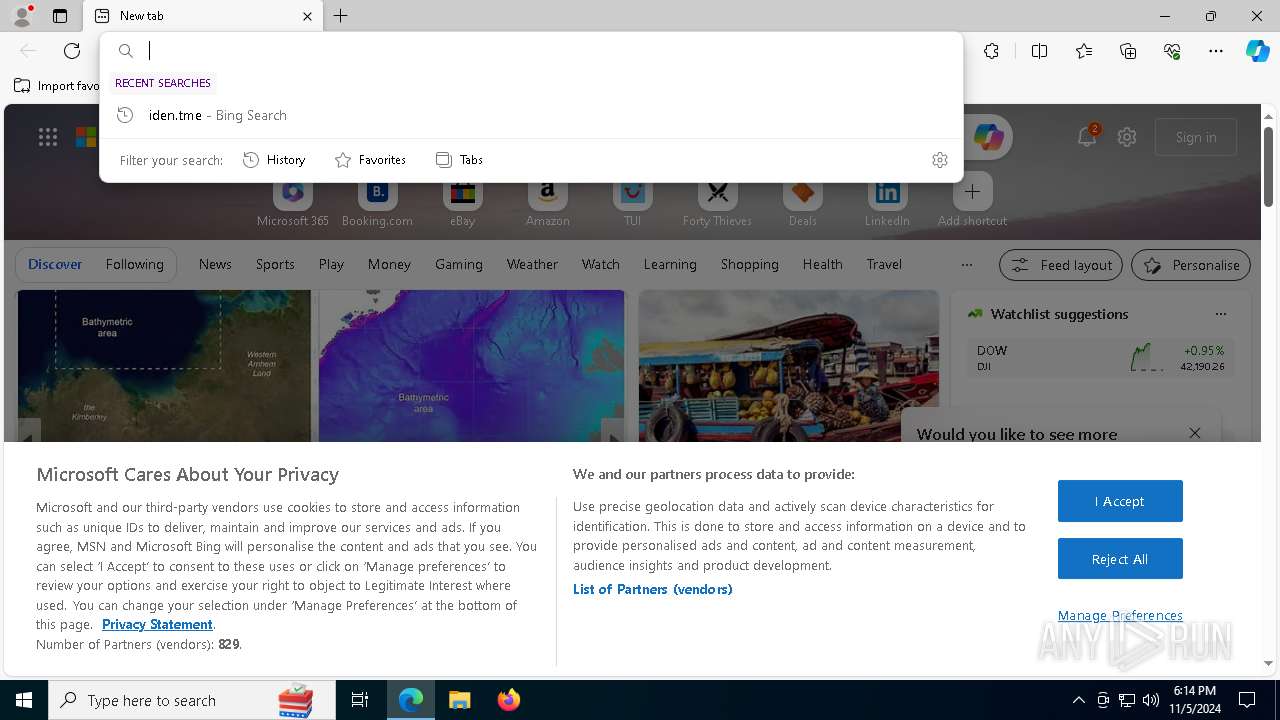Open List of Partners (vendors) link
1280x720 pixels.
pos(652,589)
